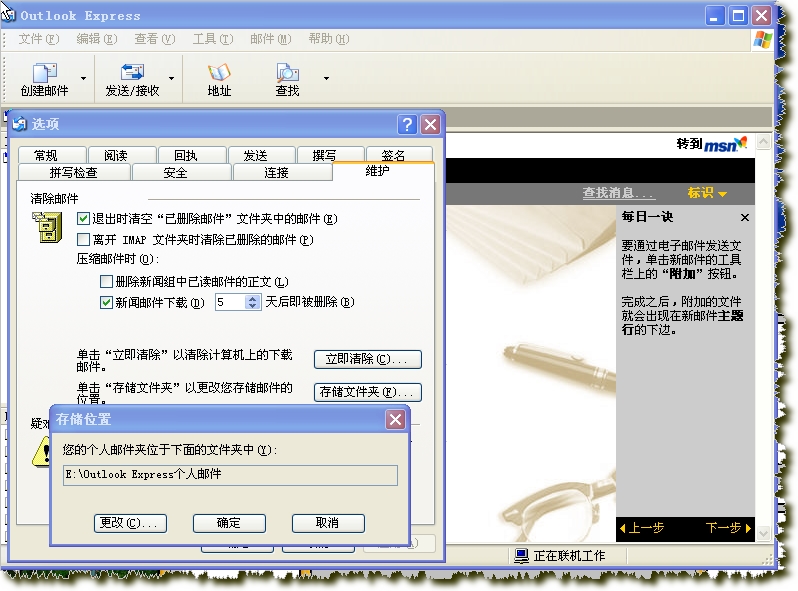Click 确定 in 存储位置 dialog
798x591 pixels.
pos(229,523)
